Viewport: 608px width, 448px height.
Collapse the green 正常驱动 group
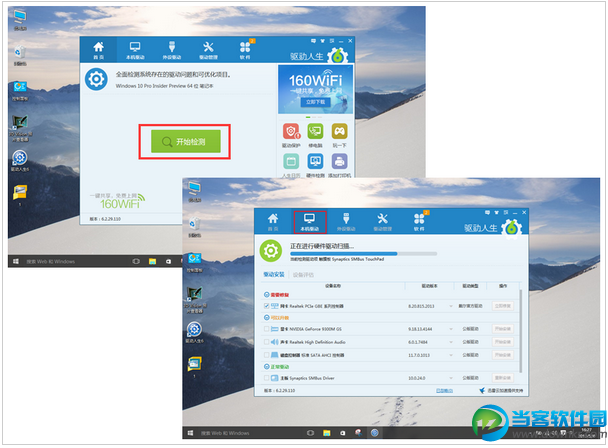267,367
